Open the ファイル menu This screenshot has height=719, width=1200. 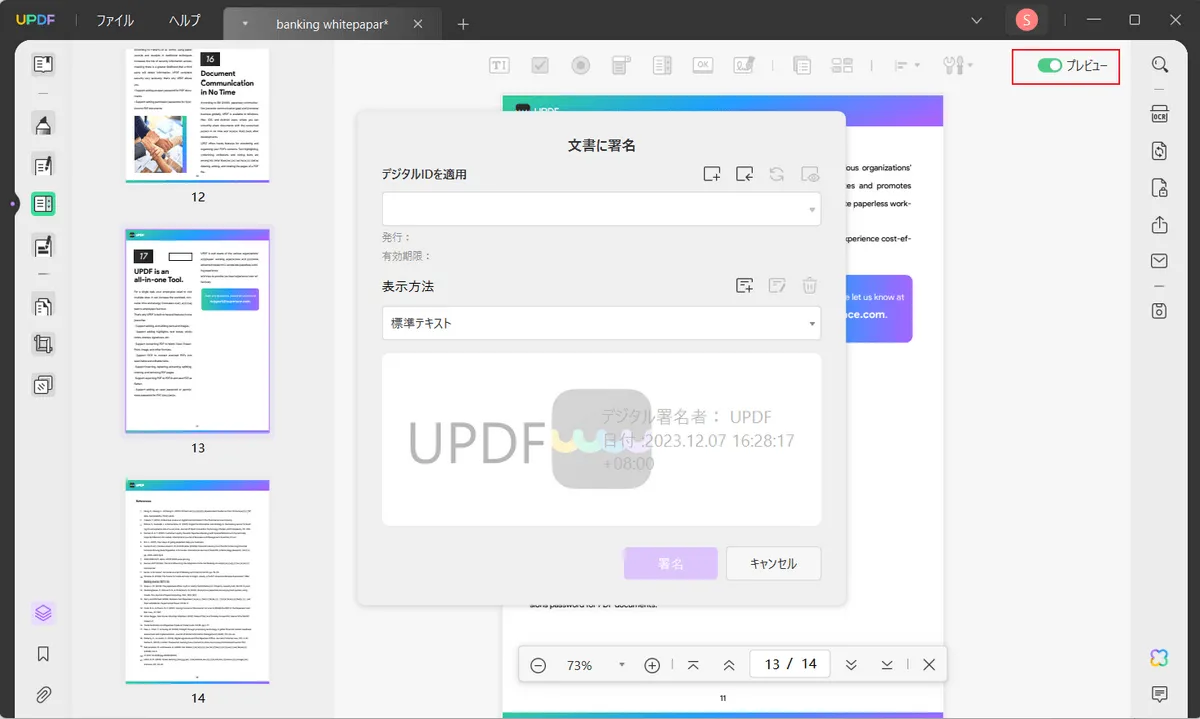115,20
